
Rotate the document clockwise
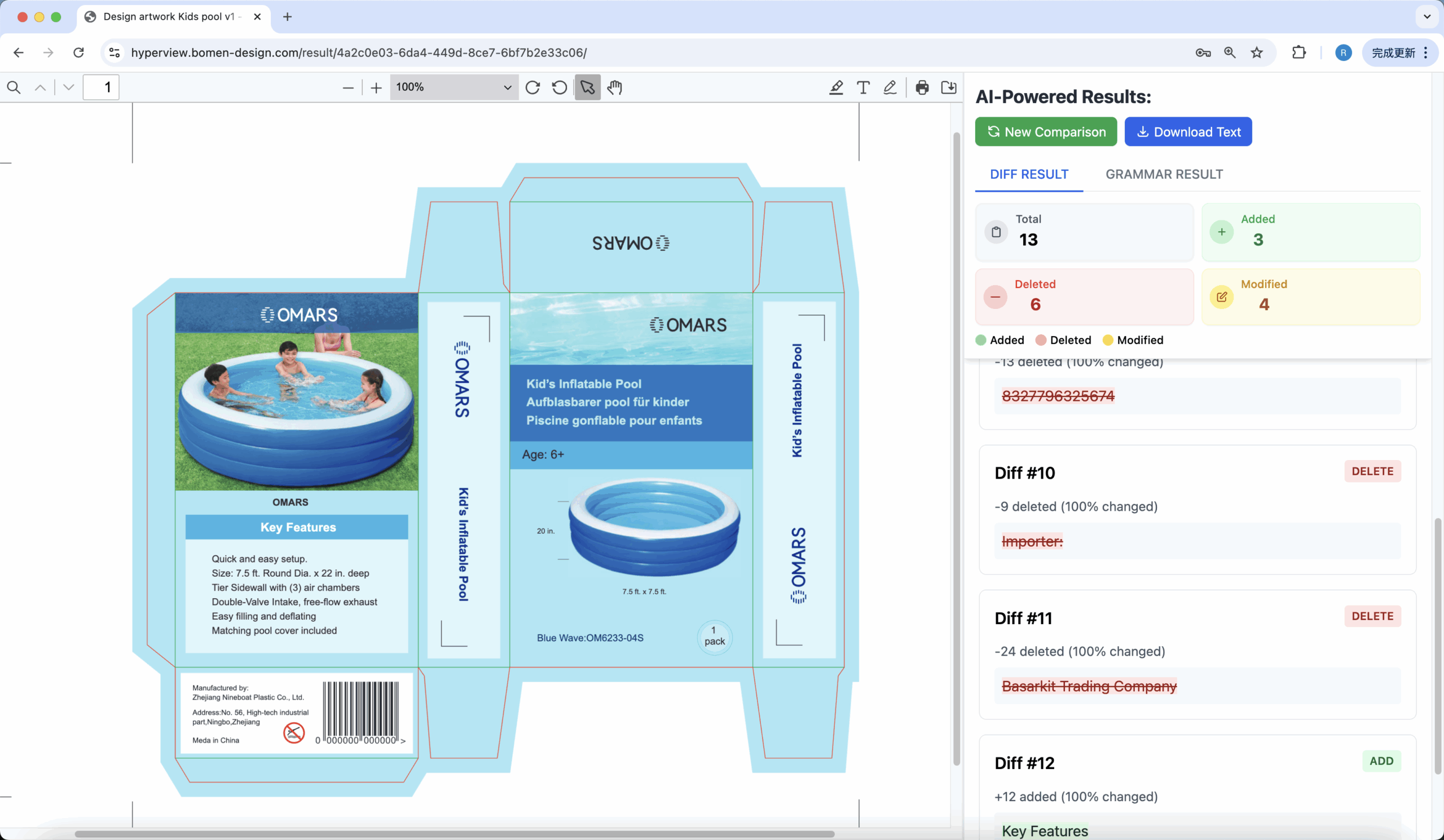click(533, 87)
